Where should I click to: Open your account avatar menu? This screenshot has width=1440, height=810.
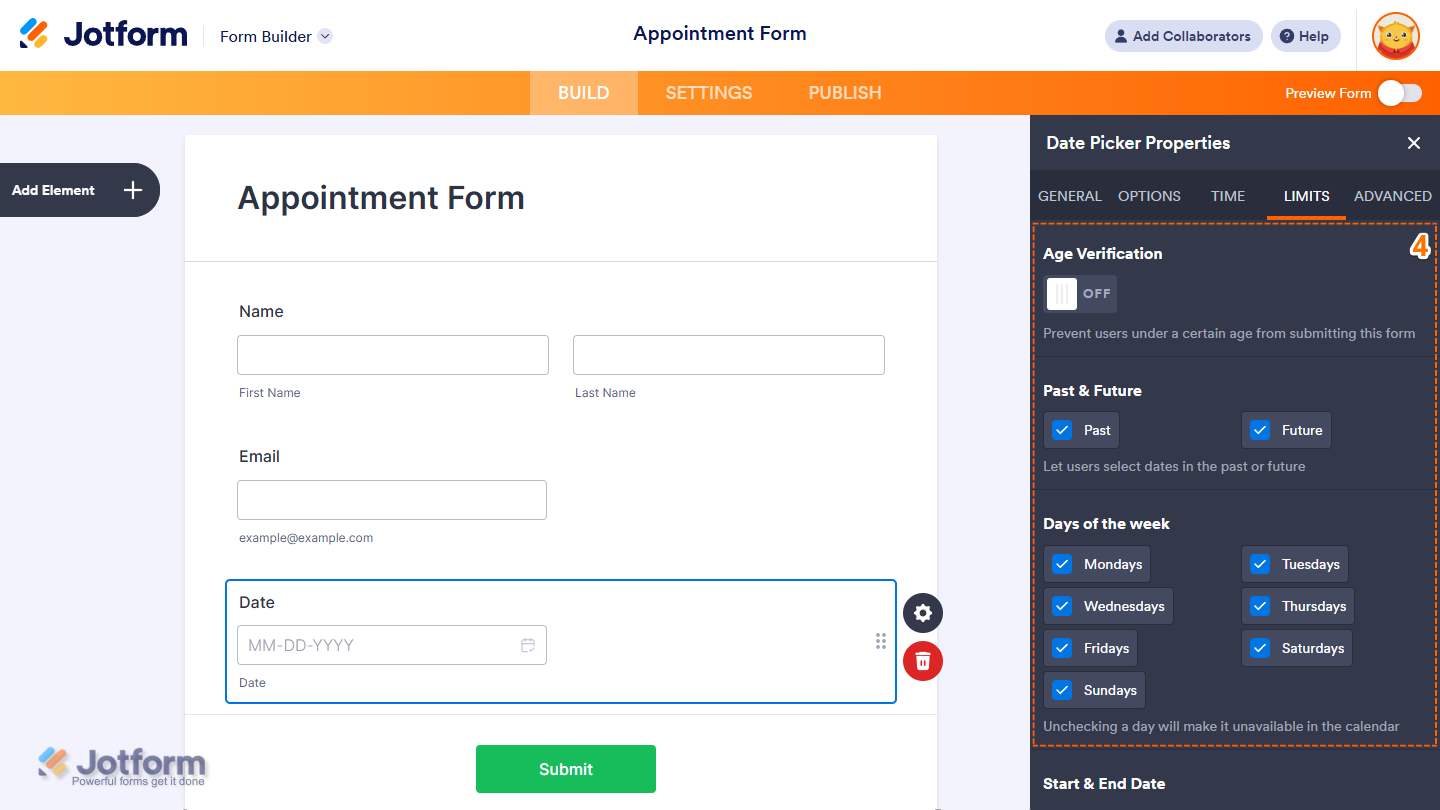1395,36
